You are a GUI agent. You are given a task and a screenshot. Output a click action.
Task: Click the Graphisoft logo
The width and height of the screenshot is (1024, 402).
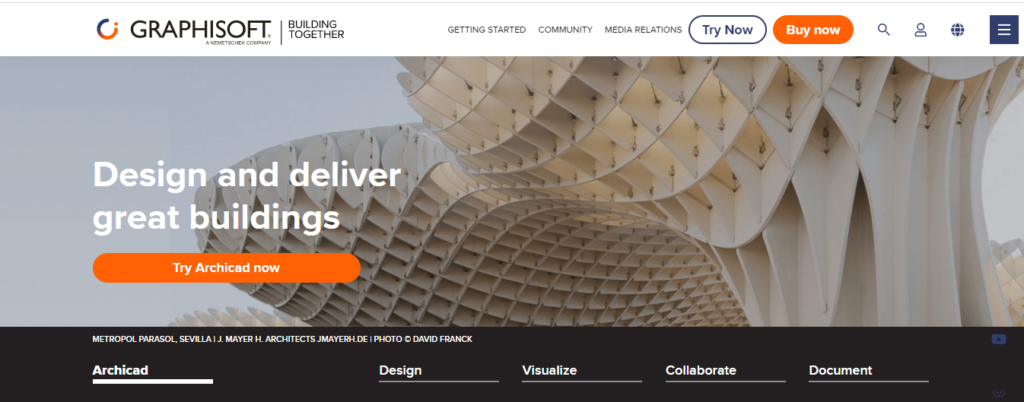[x=184, y=30]
